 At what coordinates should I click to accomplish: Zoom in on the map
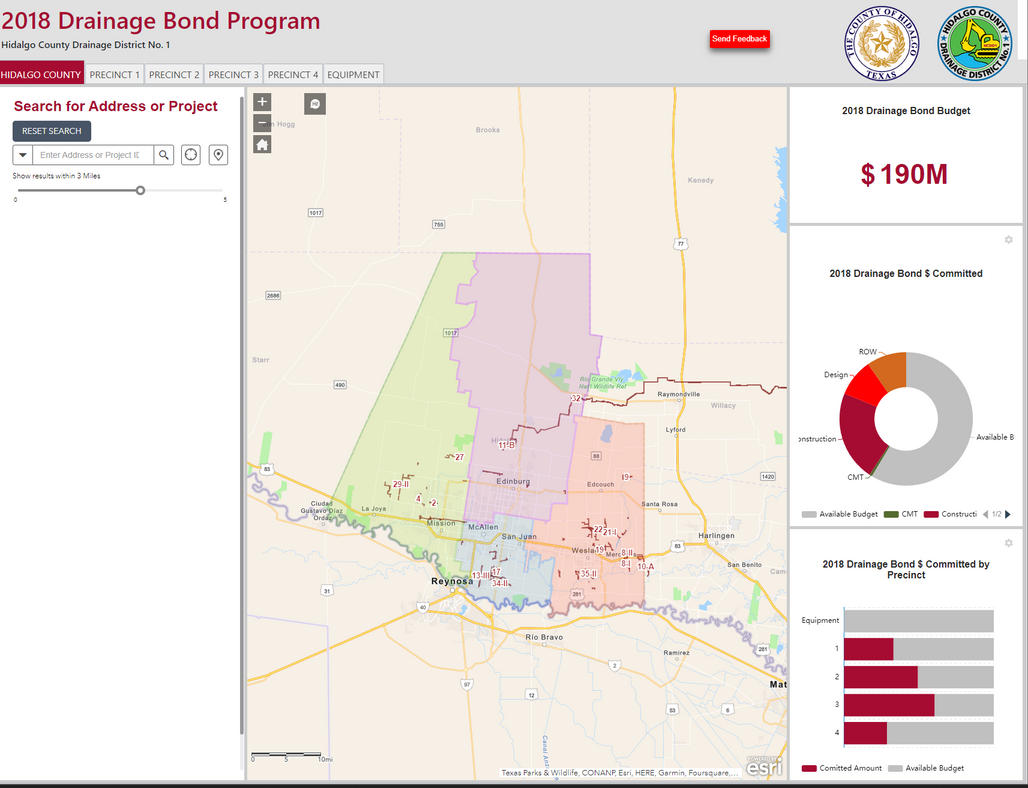[x=262, y=102]
